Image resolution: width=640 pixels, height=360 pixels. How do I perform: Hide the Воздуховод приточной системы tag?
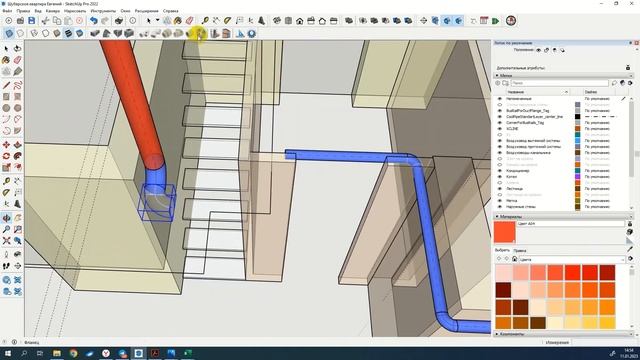500,147
